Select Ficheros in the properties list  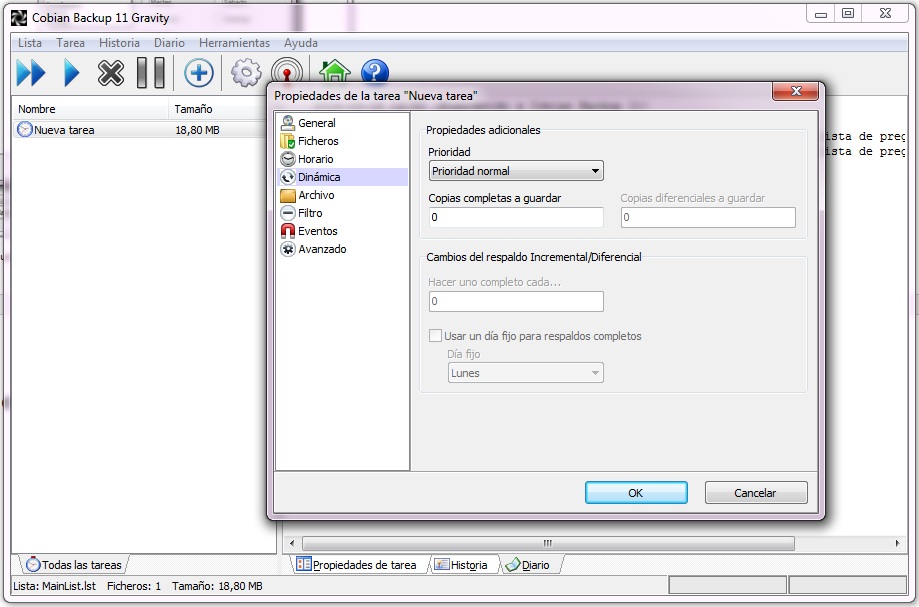[318, 141]
